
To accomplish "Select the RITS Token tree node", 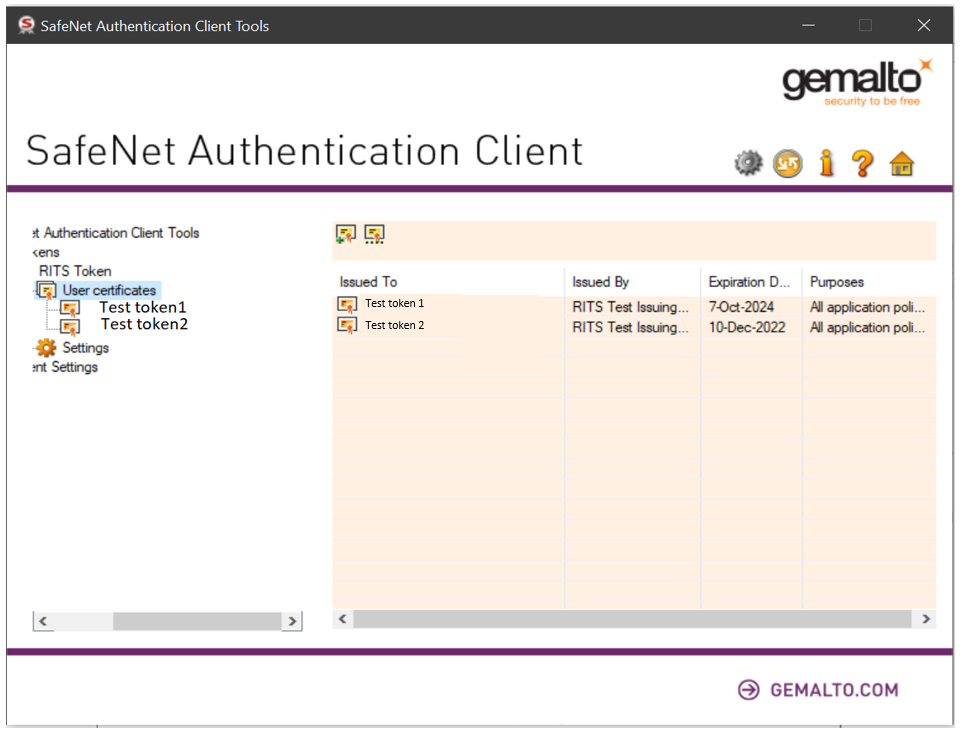I will pos(75,271).
